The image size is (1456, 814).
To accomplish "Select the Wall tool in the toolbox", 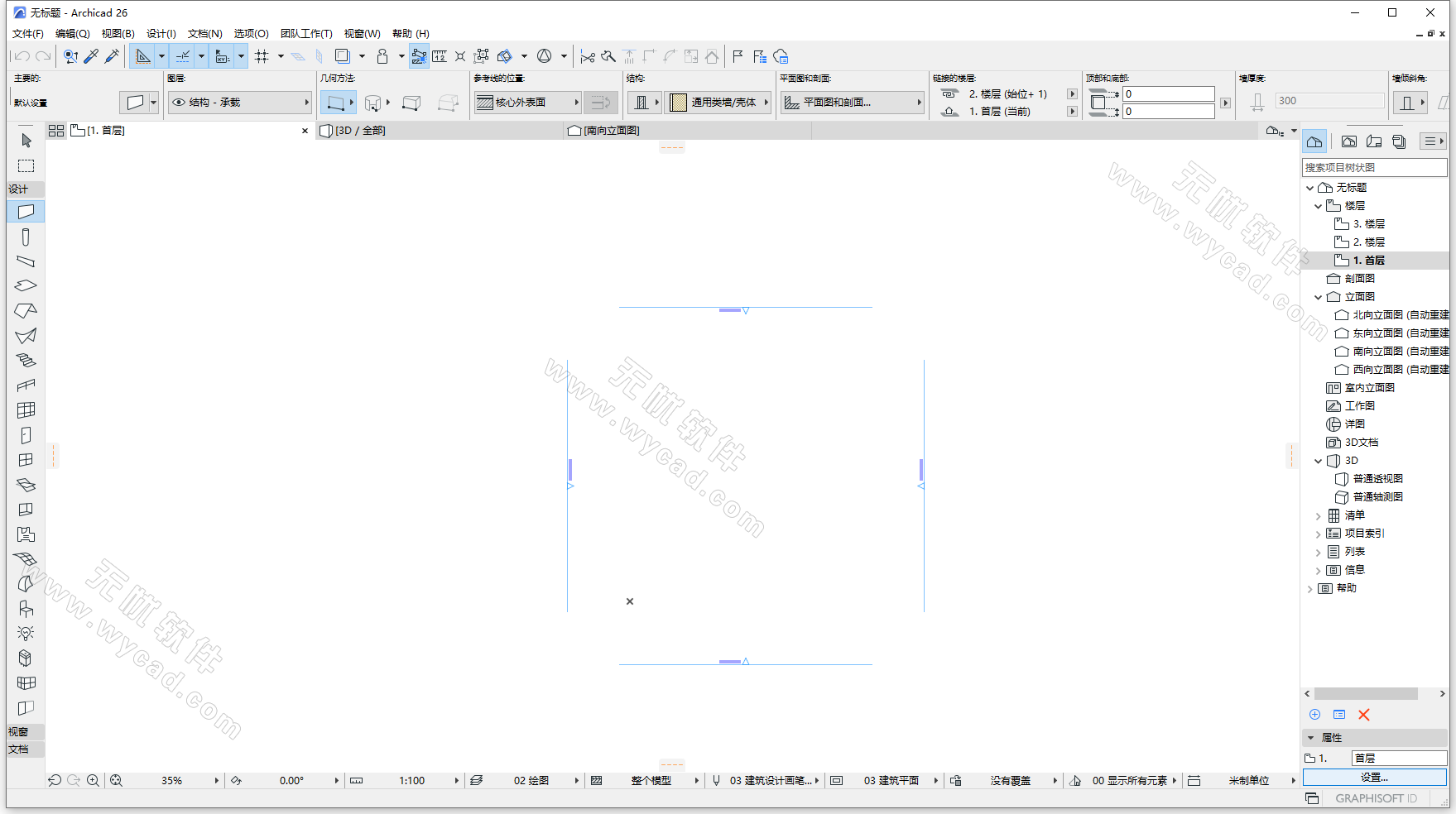I will click(26, 211).
